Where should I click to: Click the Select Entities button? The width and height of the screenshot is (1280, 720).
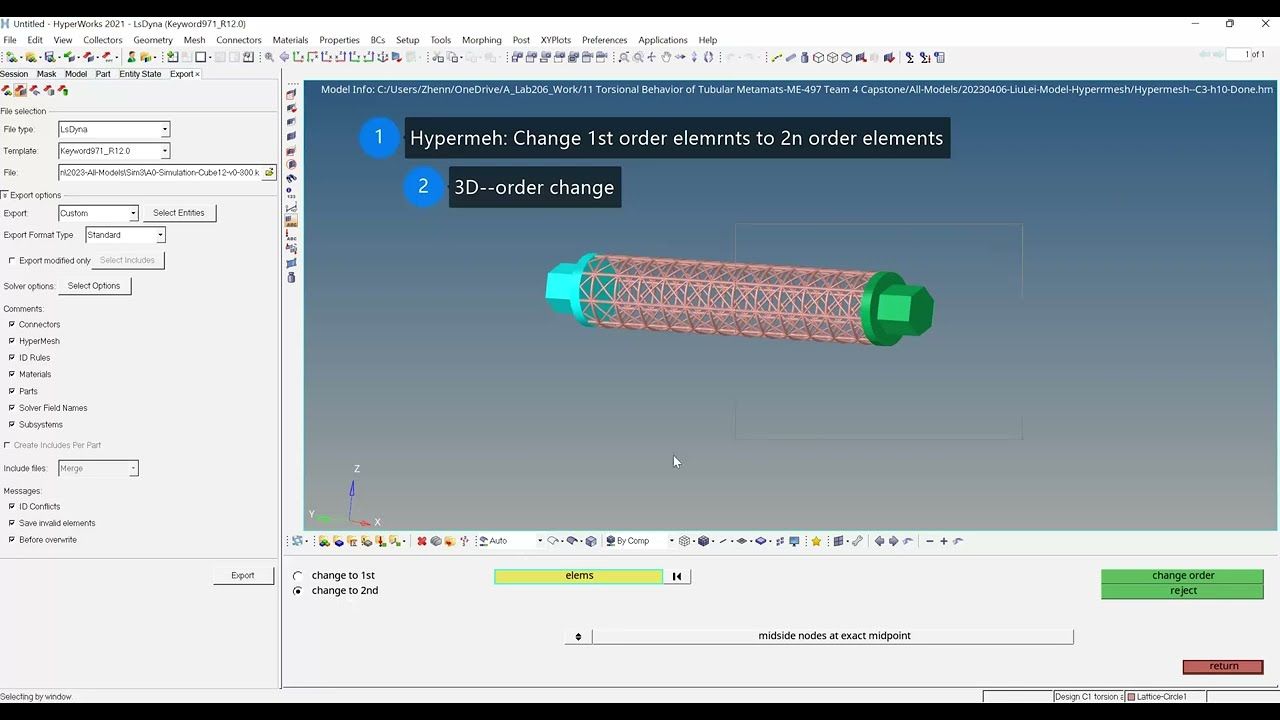coord(179,213)
